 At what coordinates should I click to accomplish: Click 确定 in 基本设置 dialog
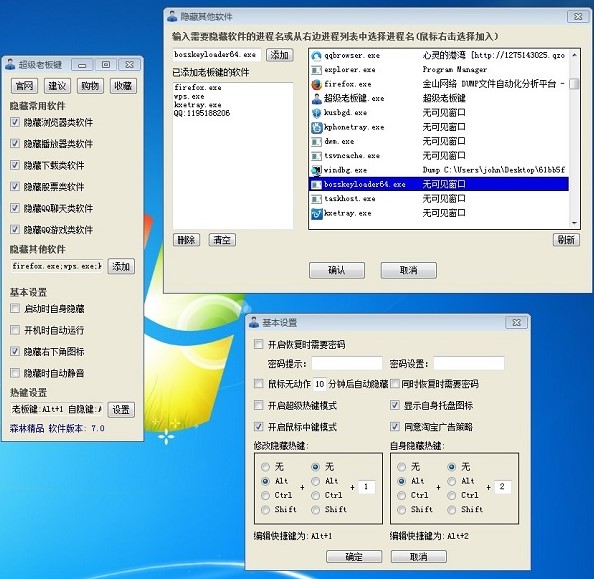coord(354,557)
